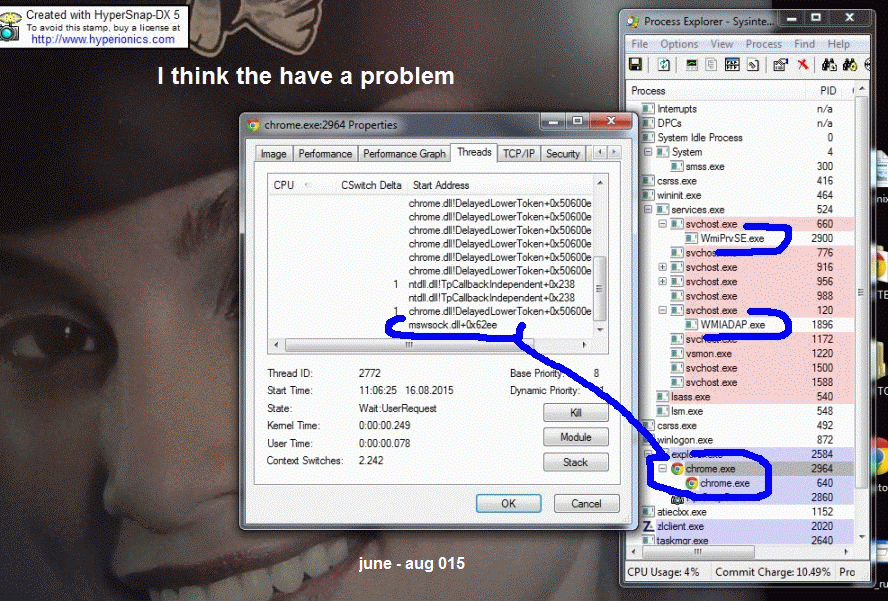Click Chrome icon of chrome.exe PID 640

pyautogui.click(x=691, y=483)
